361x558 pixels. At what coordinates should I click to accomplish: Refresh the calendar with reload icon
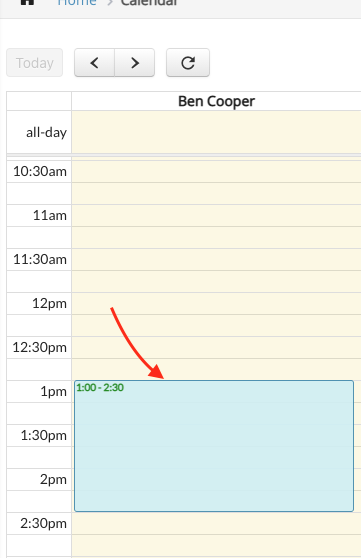(x=188, y=63)
